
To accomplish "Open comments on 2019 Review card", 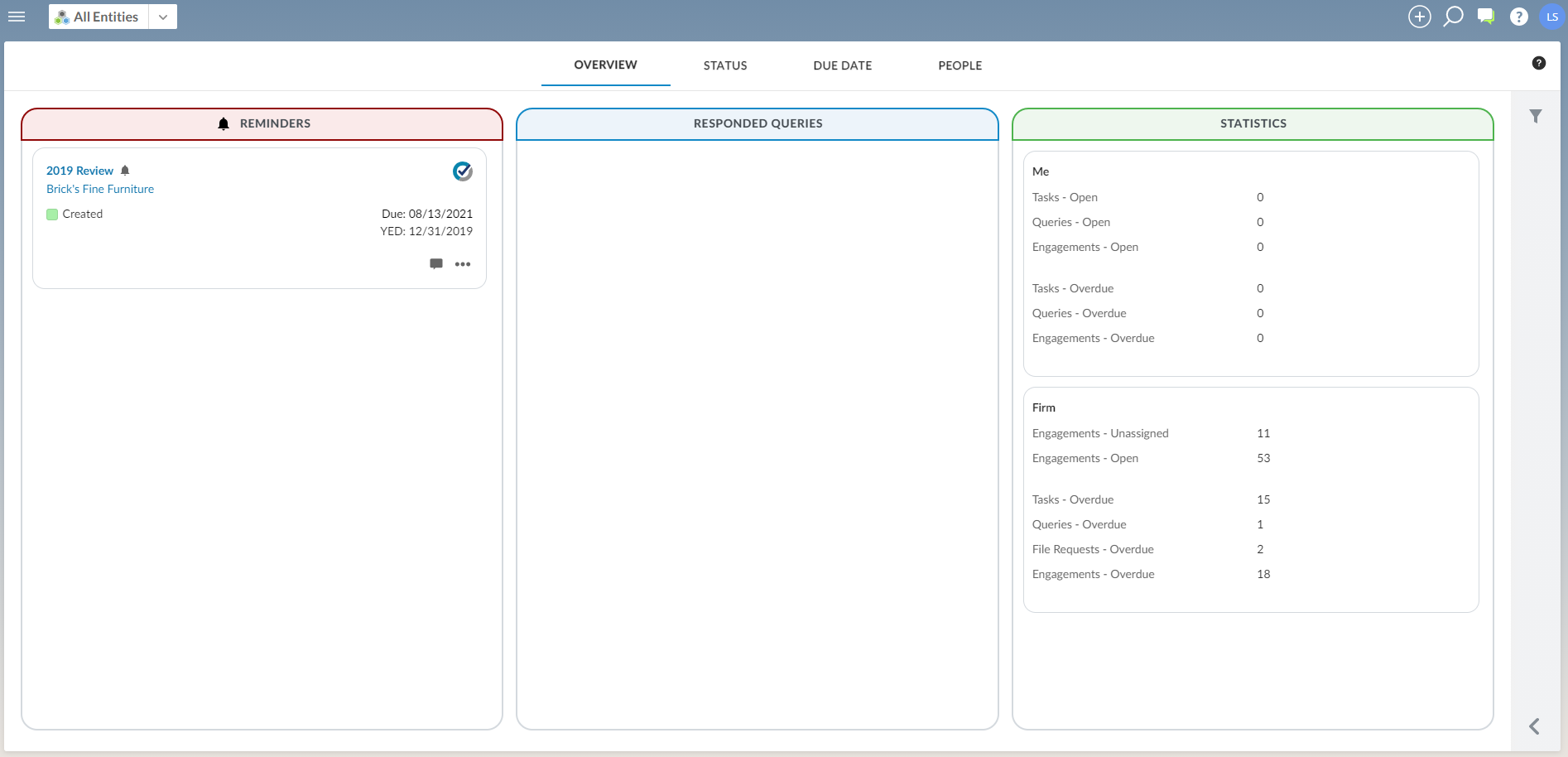I will 436,264.
